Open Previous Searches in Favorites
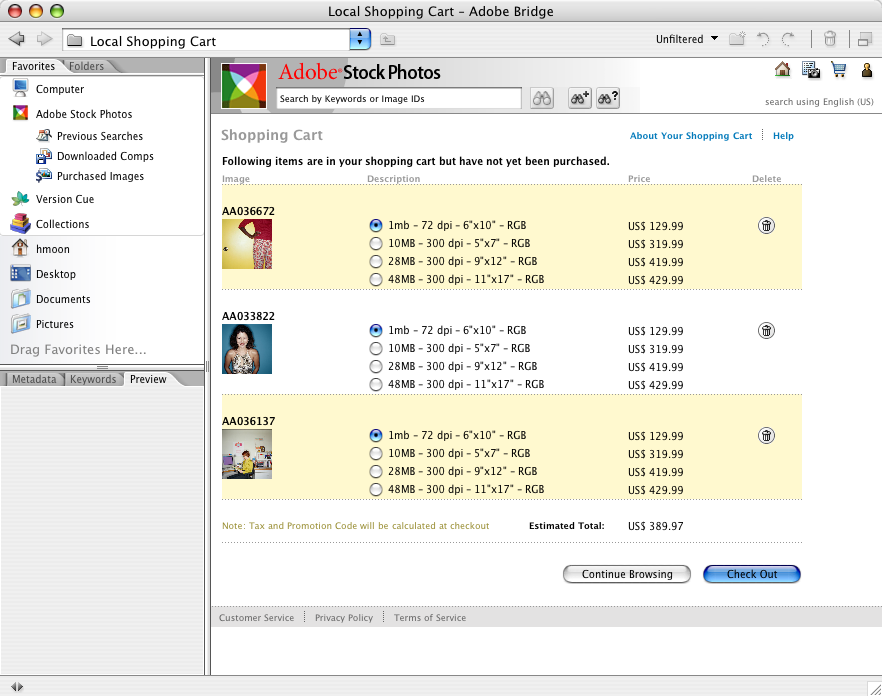The image size is (882, 696). point(90,136)
